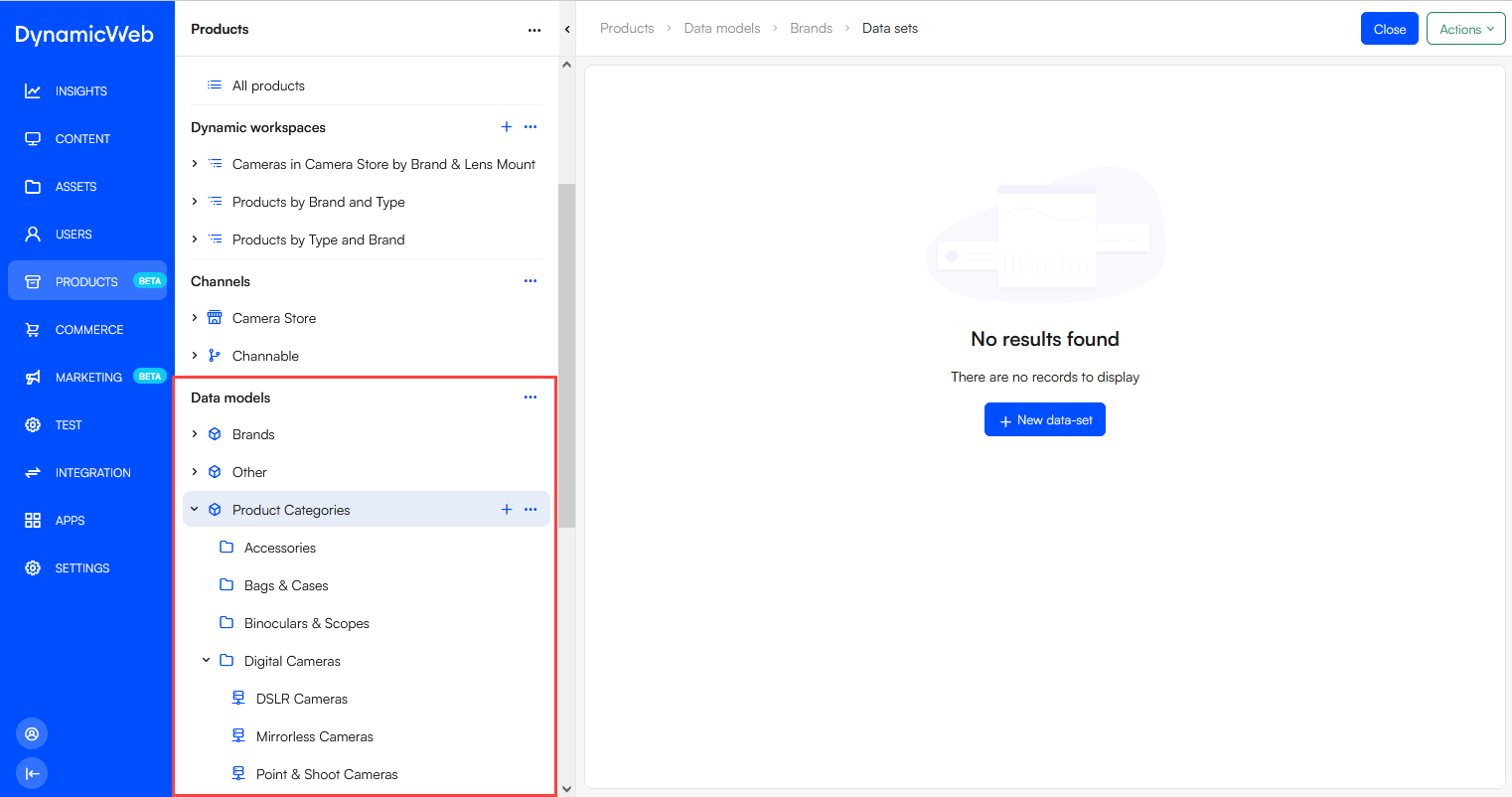Open the INTEGRATION menu label
This screenshot has height=797, width=1512.
[x=93, y=473]
